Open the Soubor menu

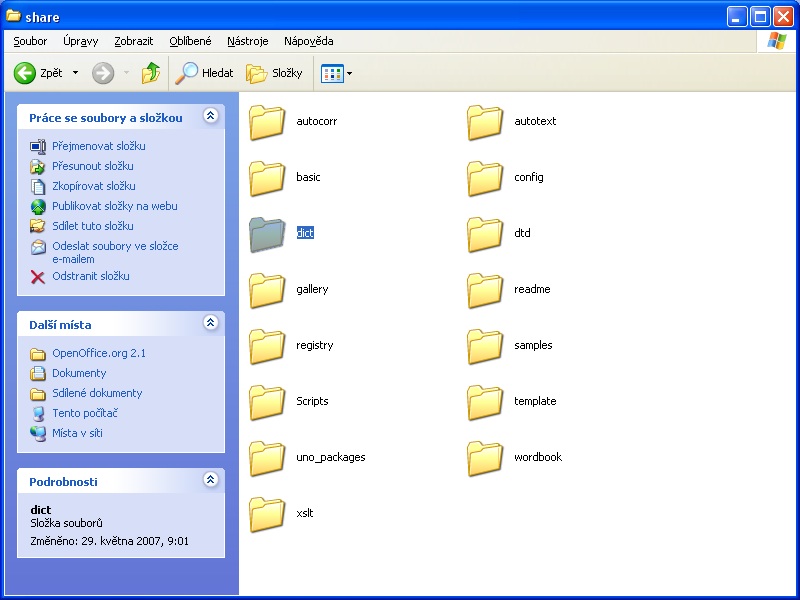click(x=30, y=41)
